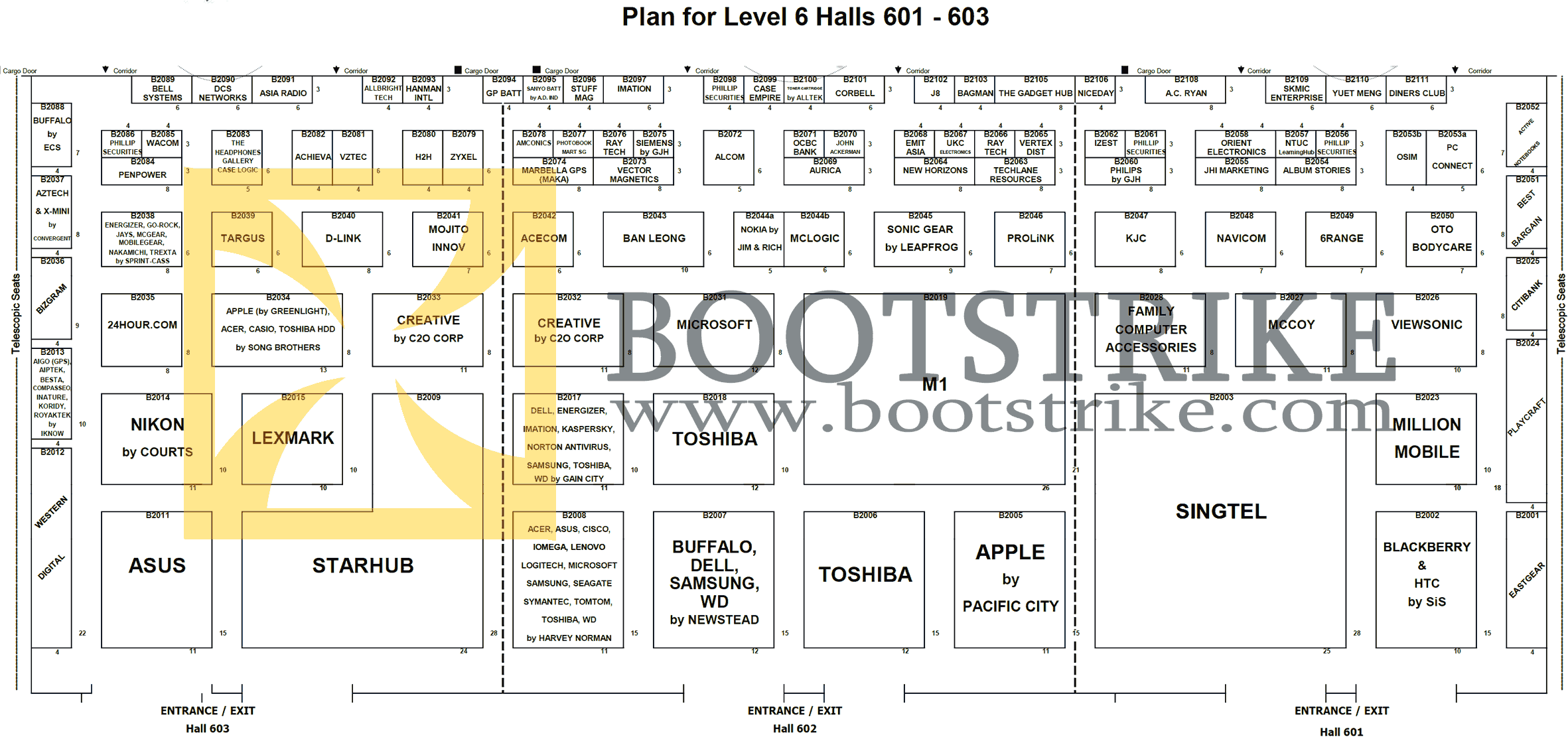
Task: Click MOJITO INNOV booth B2041
Action: pos(448,239)
